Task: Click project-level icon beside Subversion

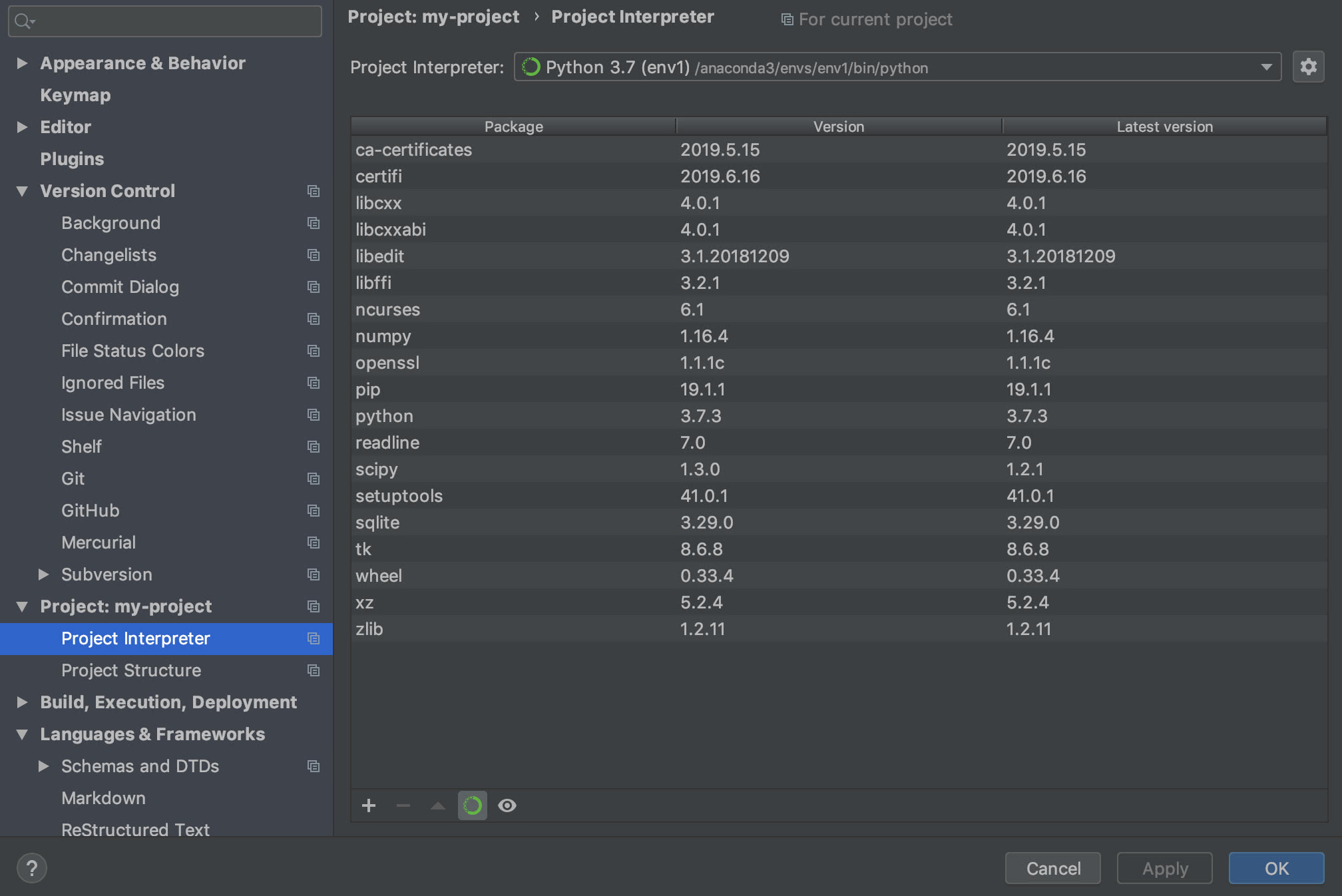Action: (x=314, y=574)
